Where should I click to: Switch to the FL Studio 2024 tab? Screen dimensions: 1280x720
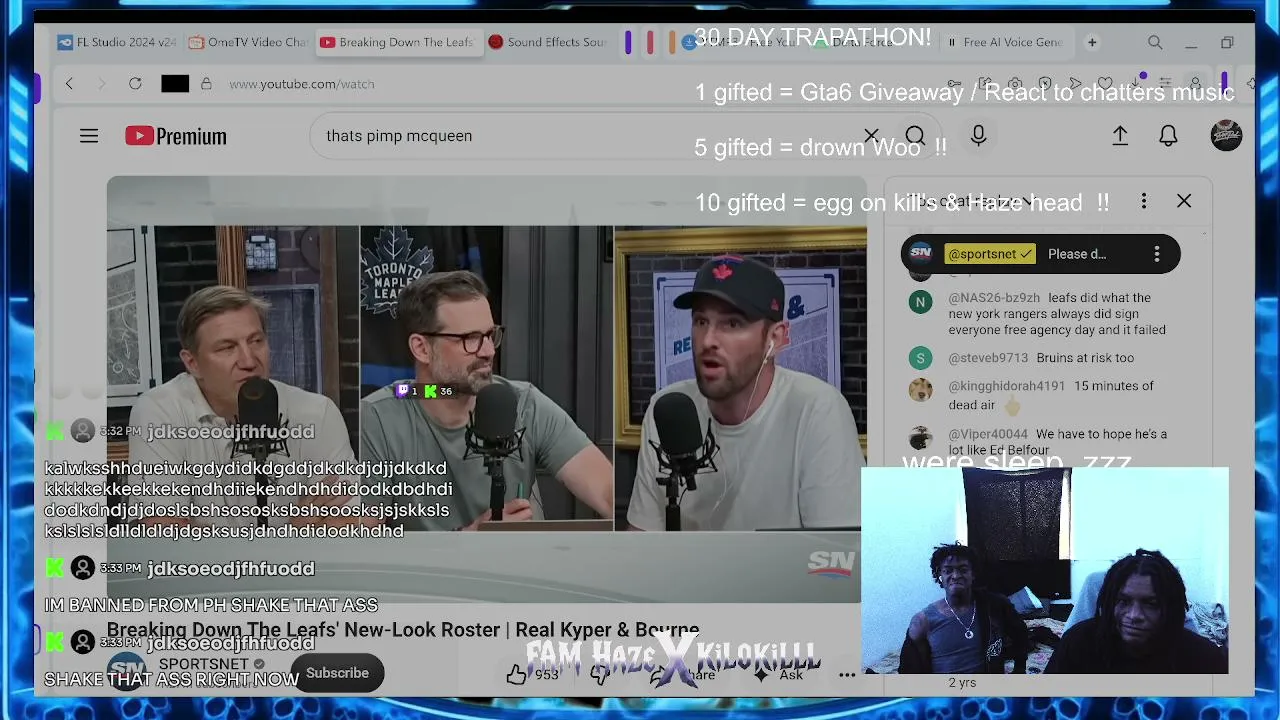[x=117, y=42]
